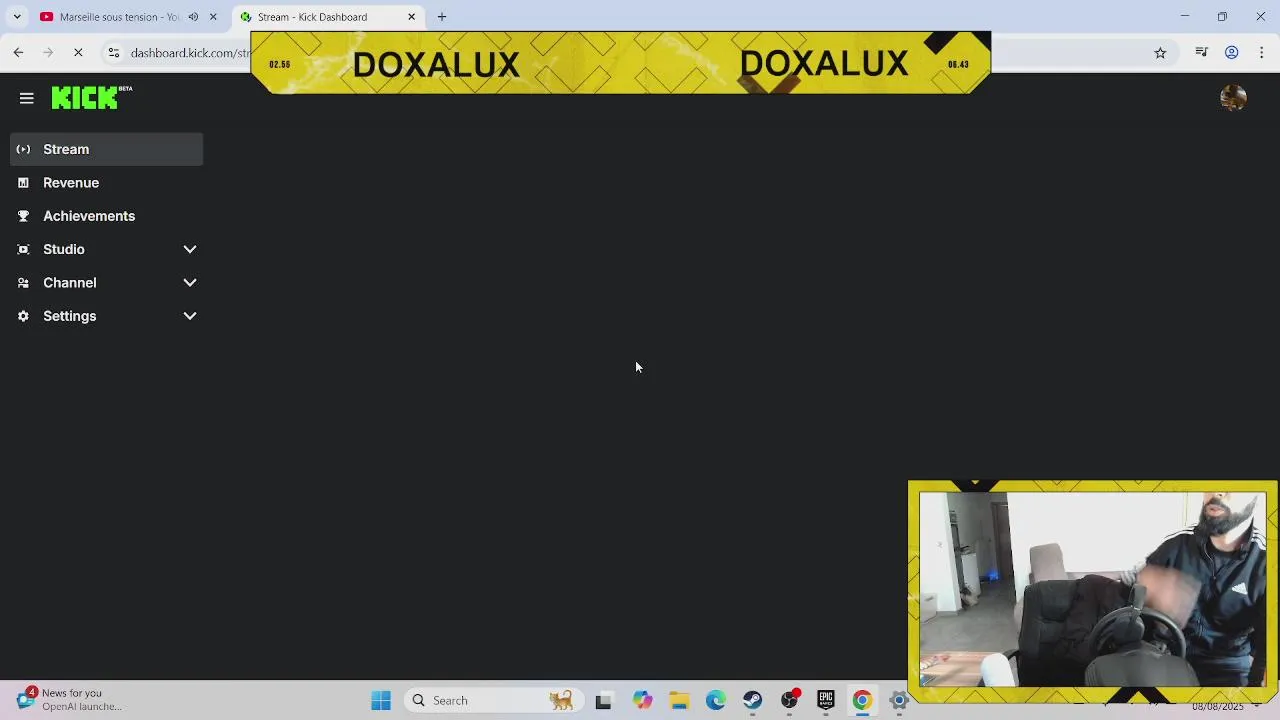Open Microsoft Edge from taskbar
1280x720 pixels.
[x=716, y=701]
